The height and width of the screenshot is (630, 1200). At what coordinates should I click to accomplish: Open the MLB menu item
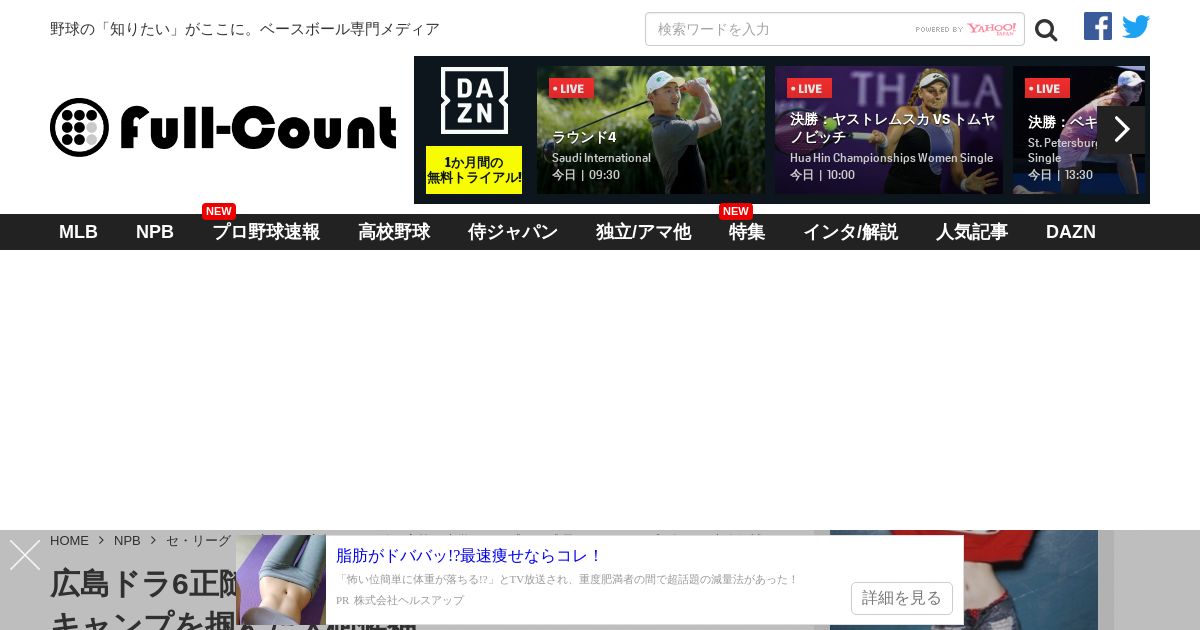(x=78, y=232)
